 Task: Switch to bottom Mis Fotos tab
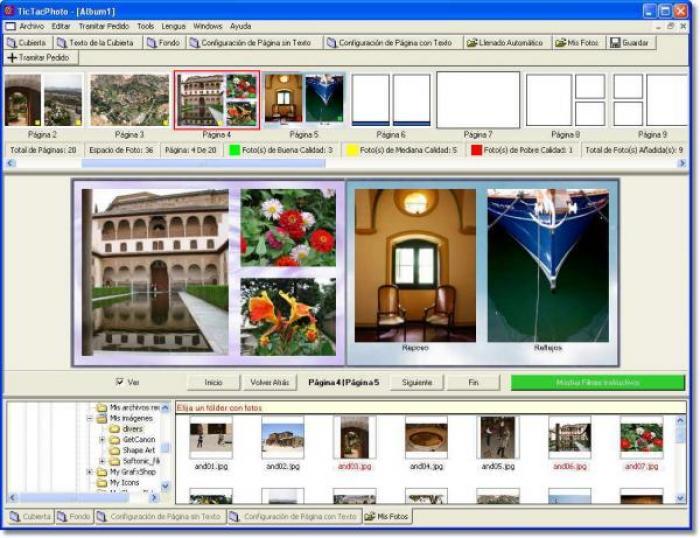pyautogui.click(x=387, y=517)
